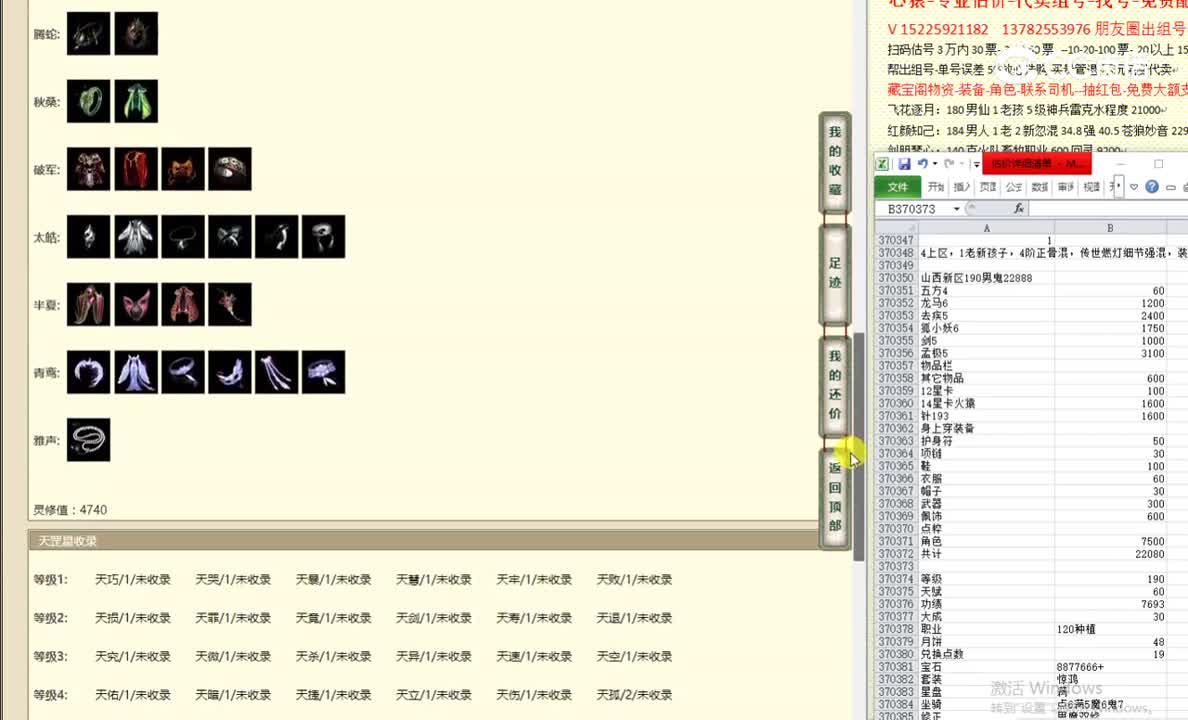This screenshot has width=1188, height=720.
Task: Open the Undo history dropdown arrow in Excel
Action: 934,164
